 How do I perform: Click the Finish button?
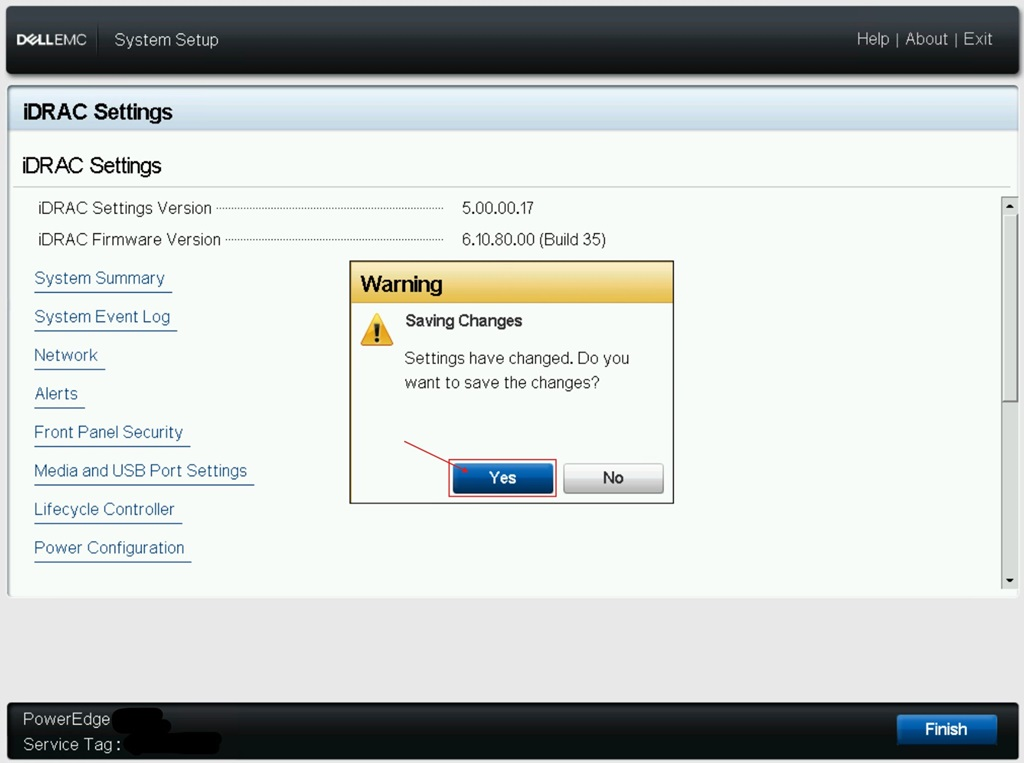[x=946, y=729]
